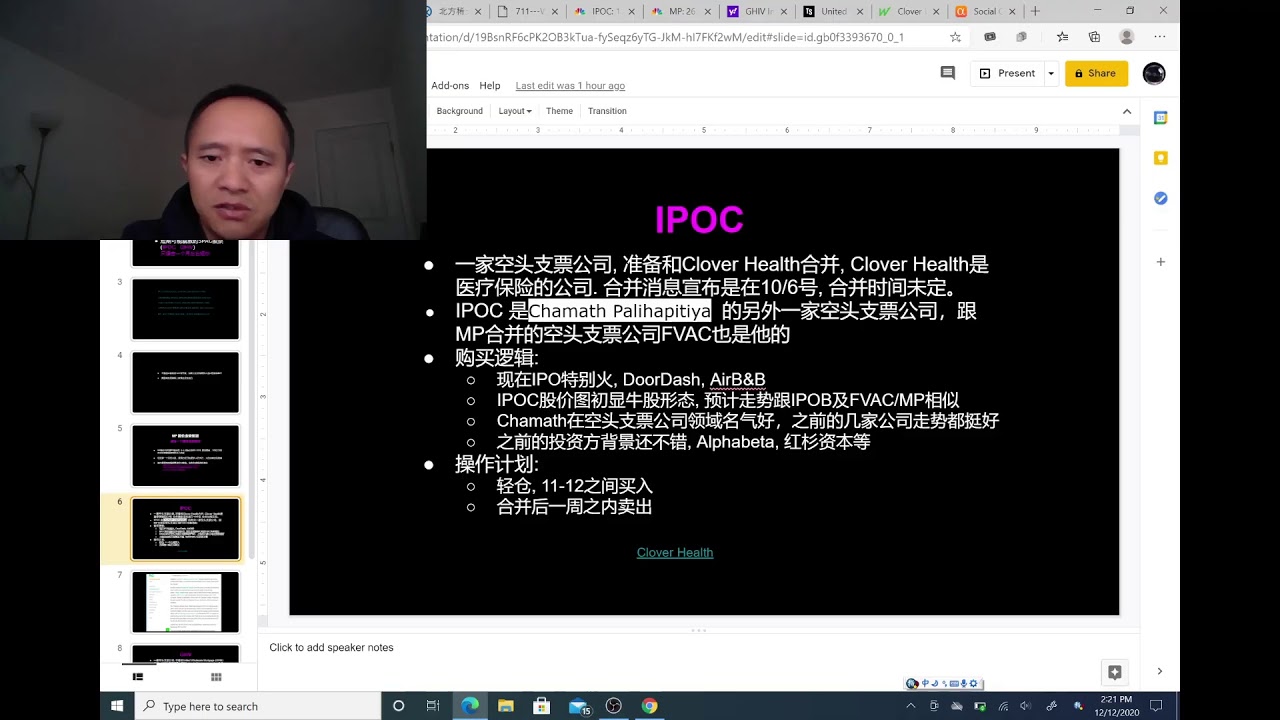Switch to the IPOC browser tab

(x=606, y=12)
